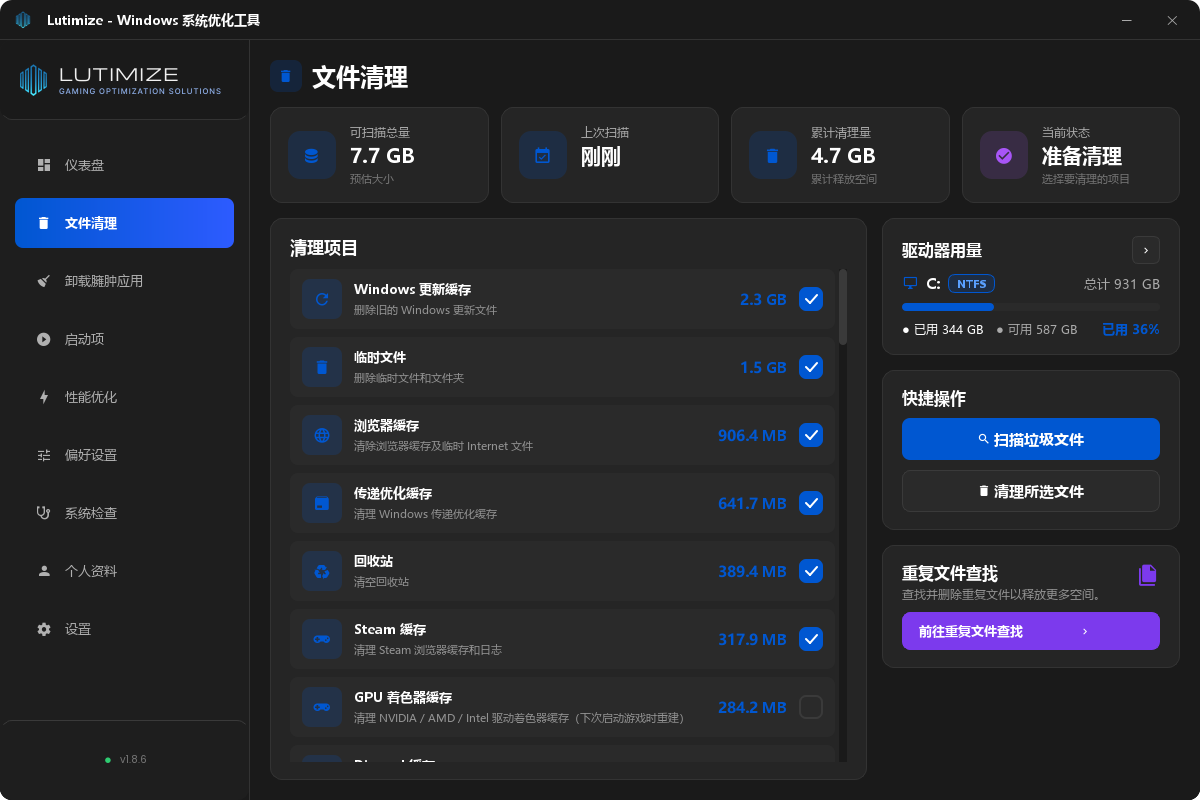Click the 1.5 GB size value
Image resolution: width=1200 pixels, height=800 pixels.
[x=763, y=367]
